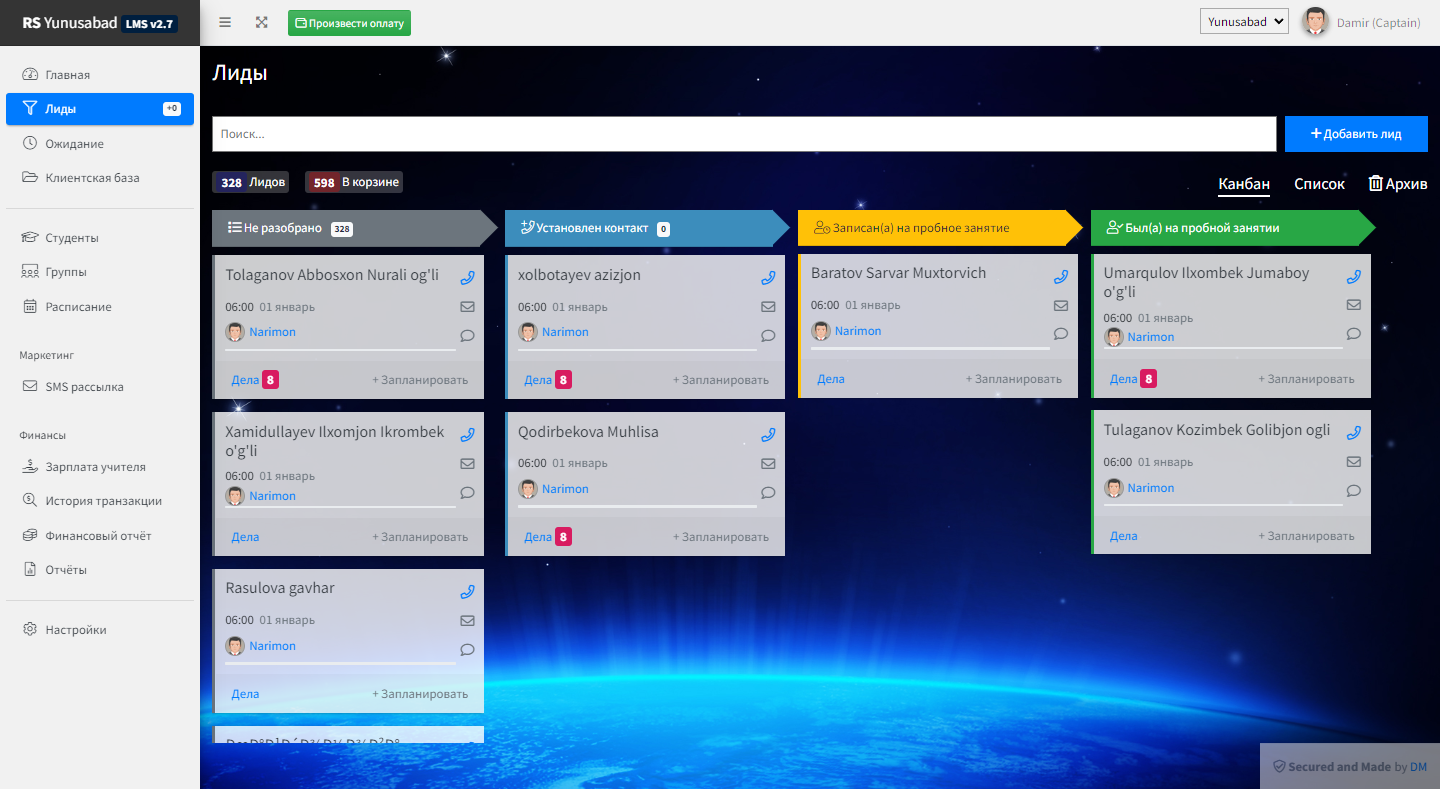Click Дела link on Tulaganov Kozimbek card
The height and width of the screenshot is (789, 1440).
point(1123,536)
